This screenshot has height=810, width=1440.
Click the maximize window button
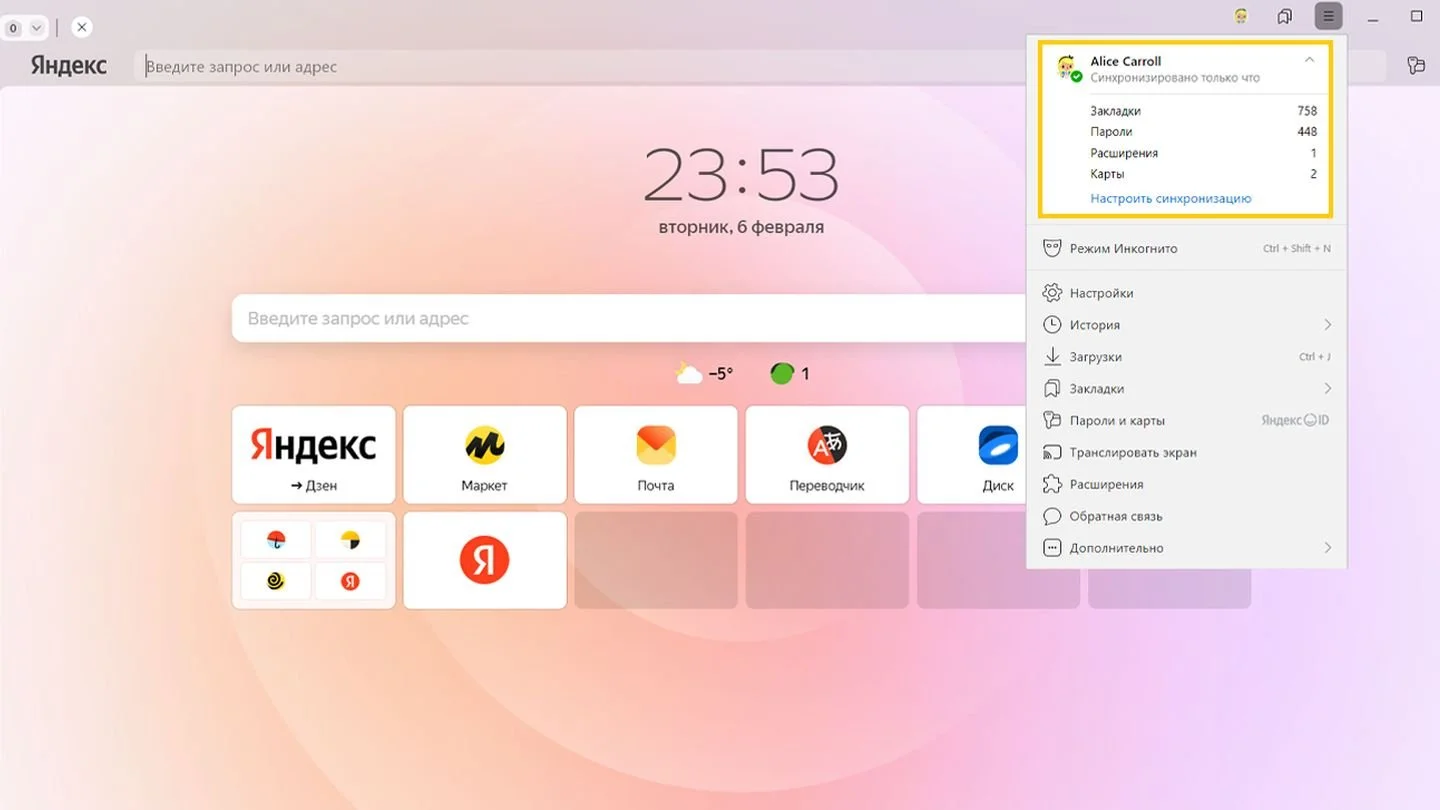point(1417,16)
